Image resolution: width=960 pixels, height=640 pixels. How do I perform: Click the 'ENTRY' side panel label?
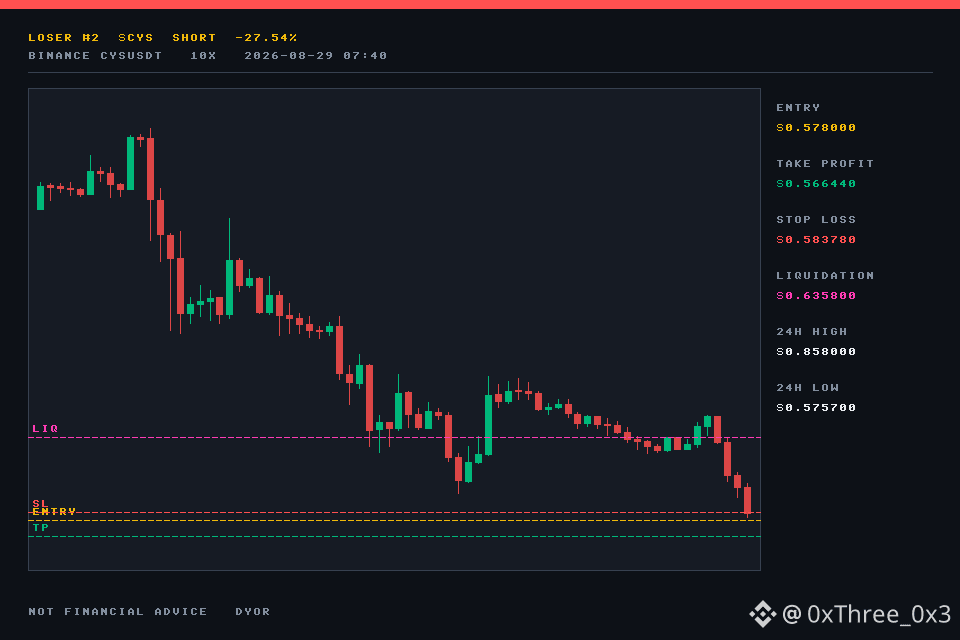point(798,107)
